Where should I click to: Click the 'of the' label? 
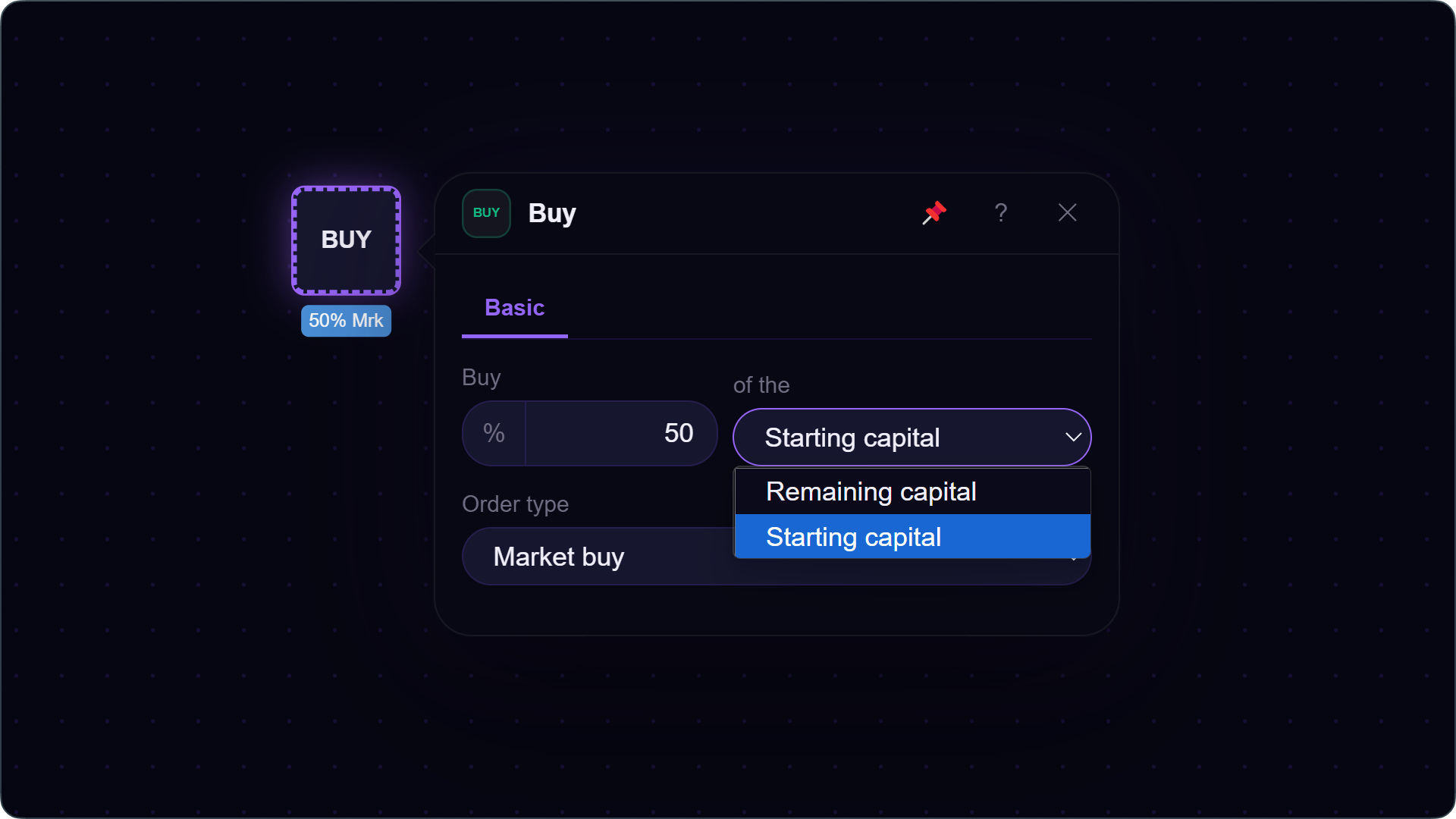761,385
